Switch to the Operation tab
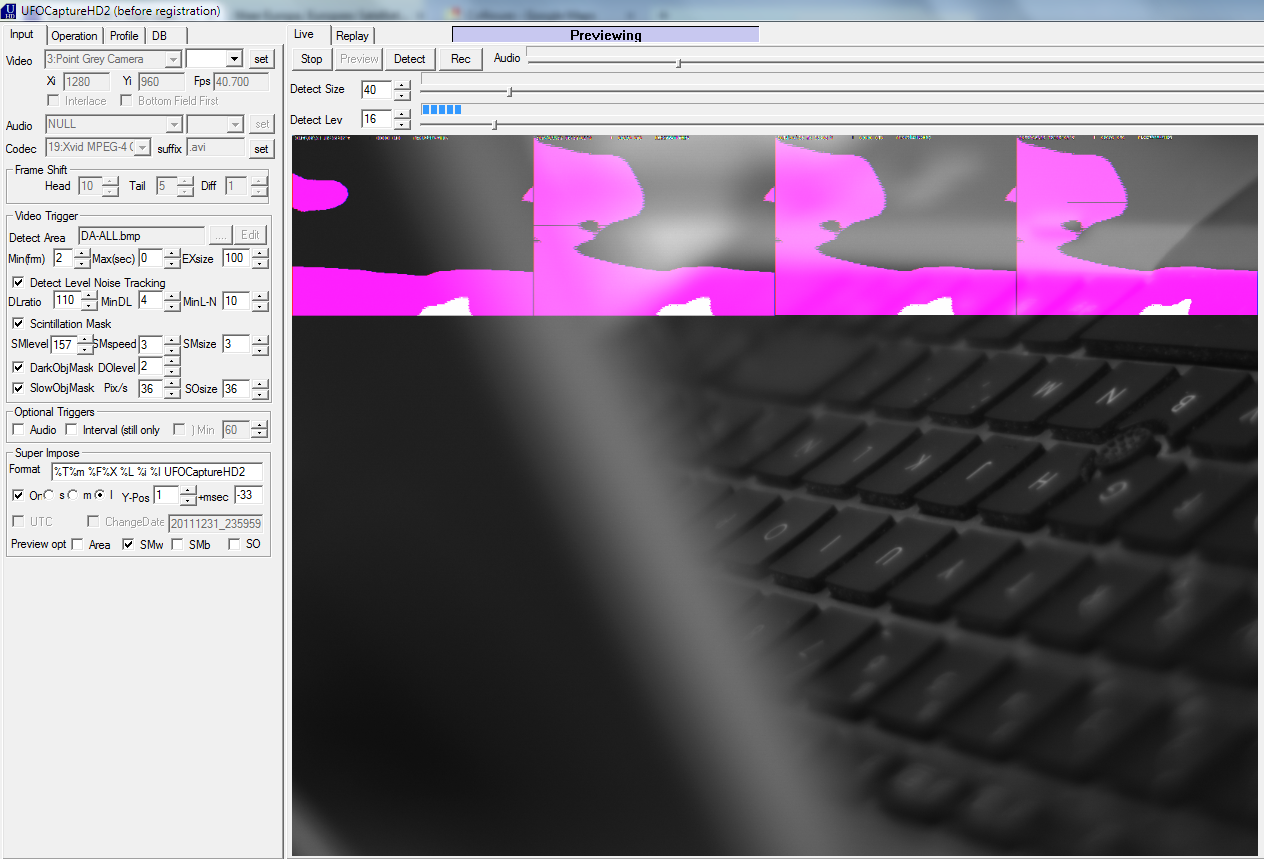Screen dimensions: 1264x859 [74, 35]
